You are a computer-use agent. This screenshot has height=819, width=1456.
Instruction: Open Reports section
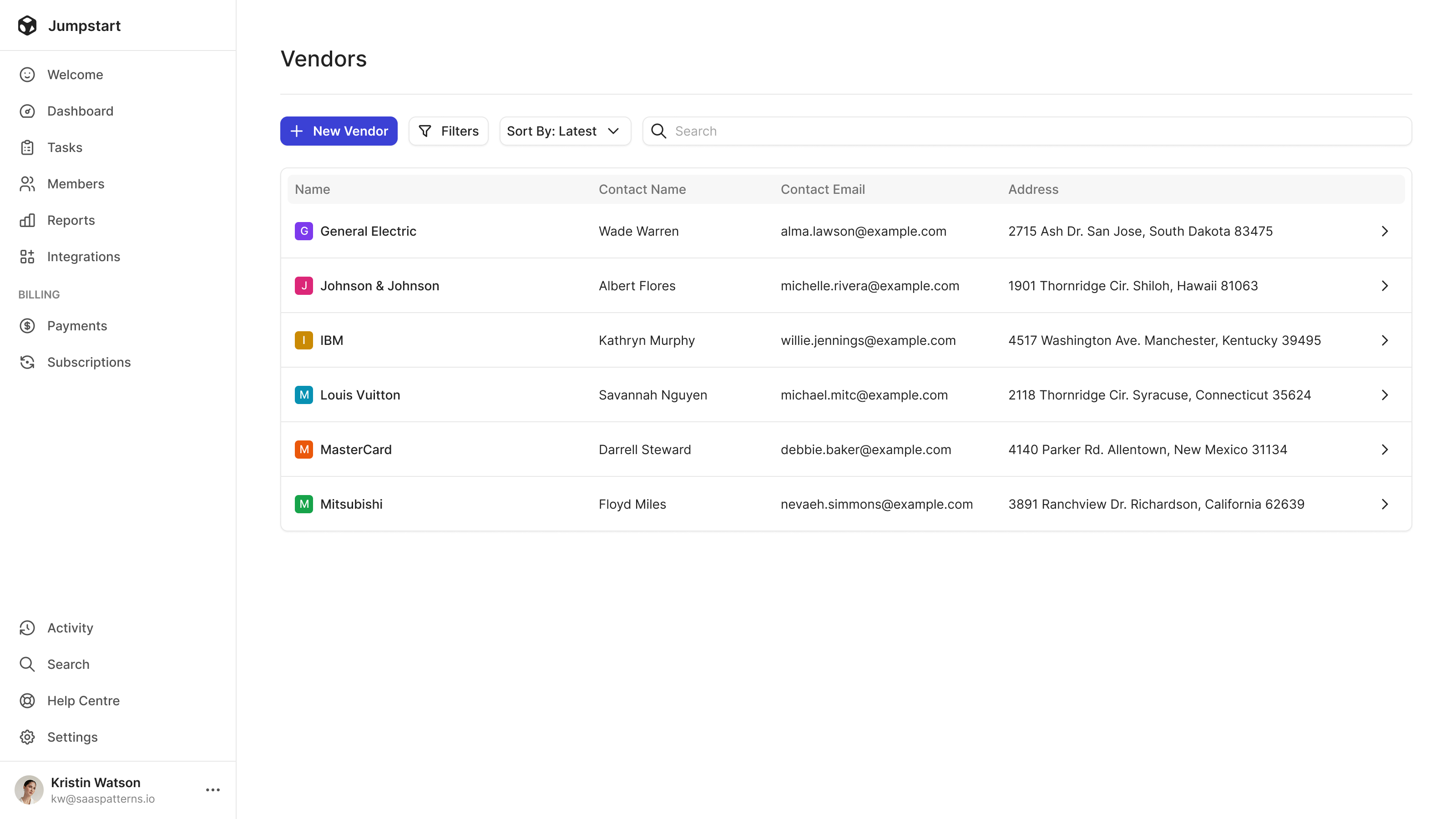pos(71,220)
